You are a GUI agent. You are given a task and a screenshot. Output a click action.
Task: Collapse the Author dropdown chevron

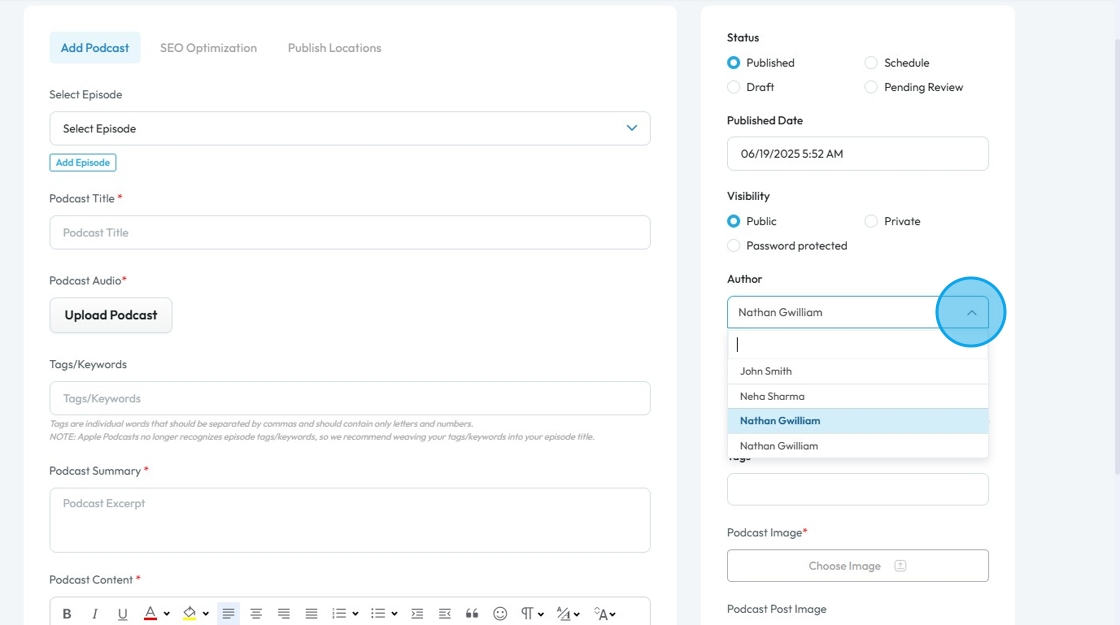pos(971,313)
